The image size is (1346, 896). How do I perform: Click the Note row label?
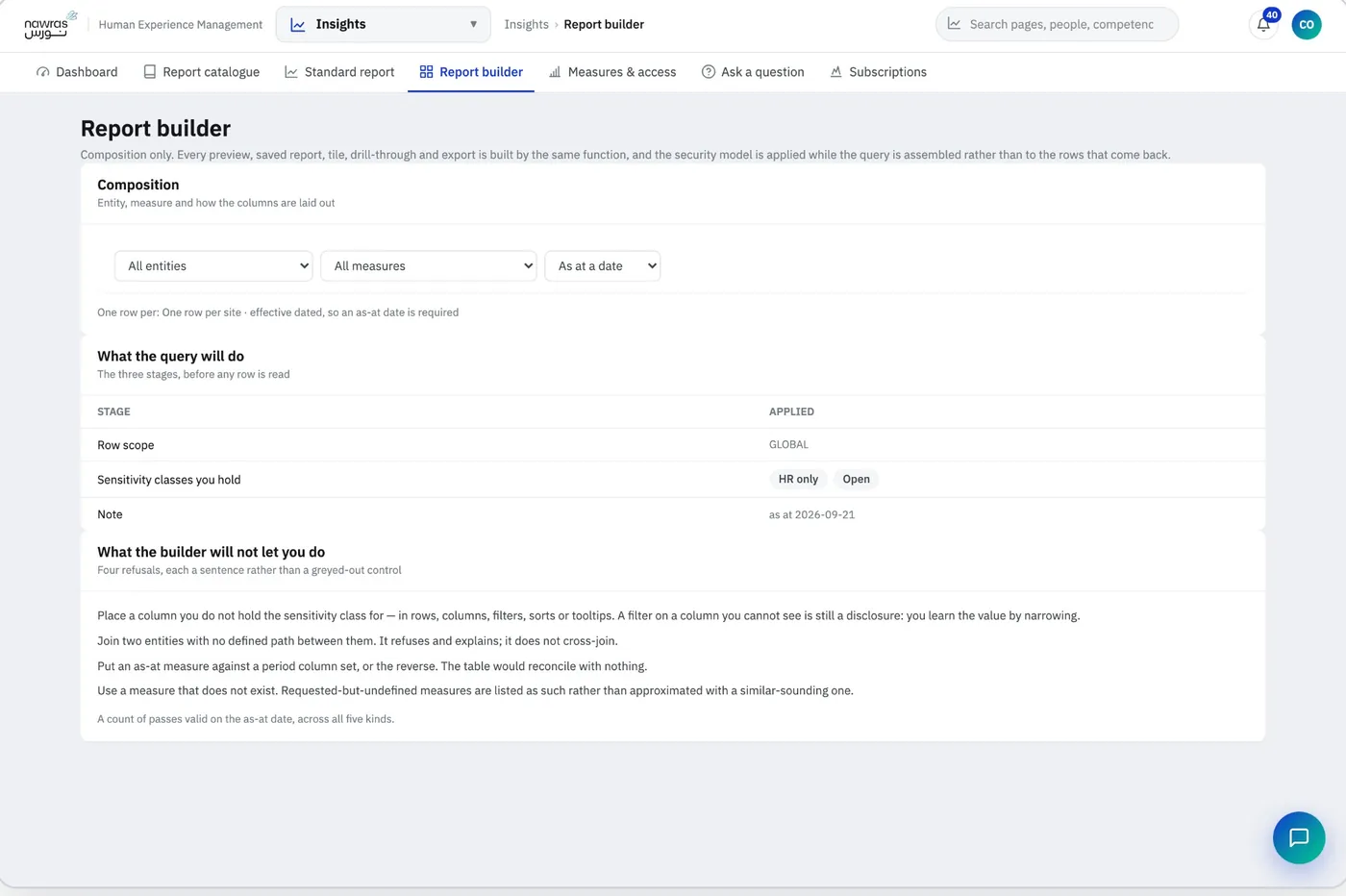(x=110, y=514)
